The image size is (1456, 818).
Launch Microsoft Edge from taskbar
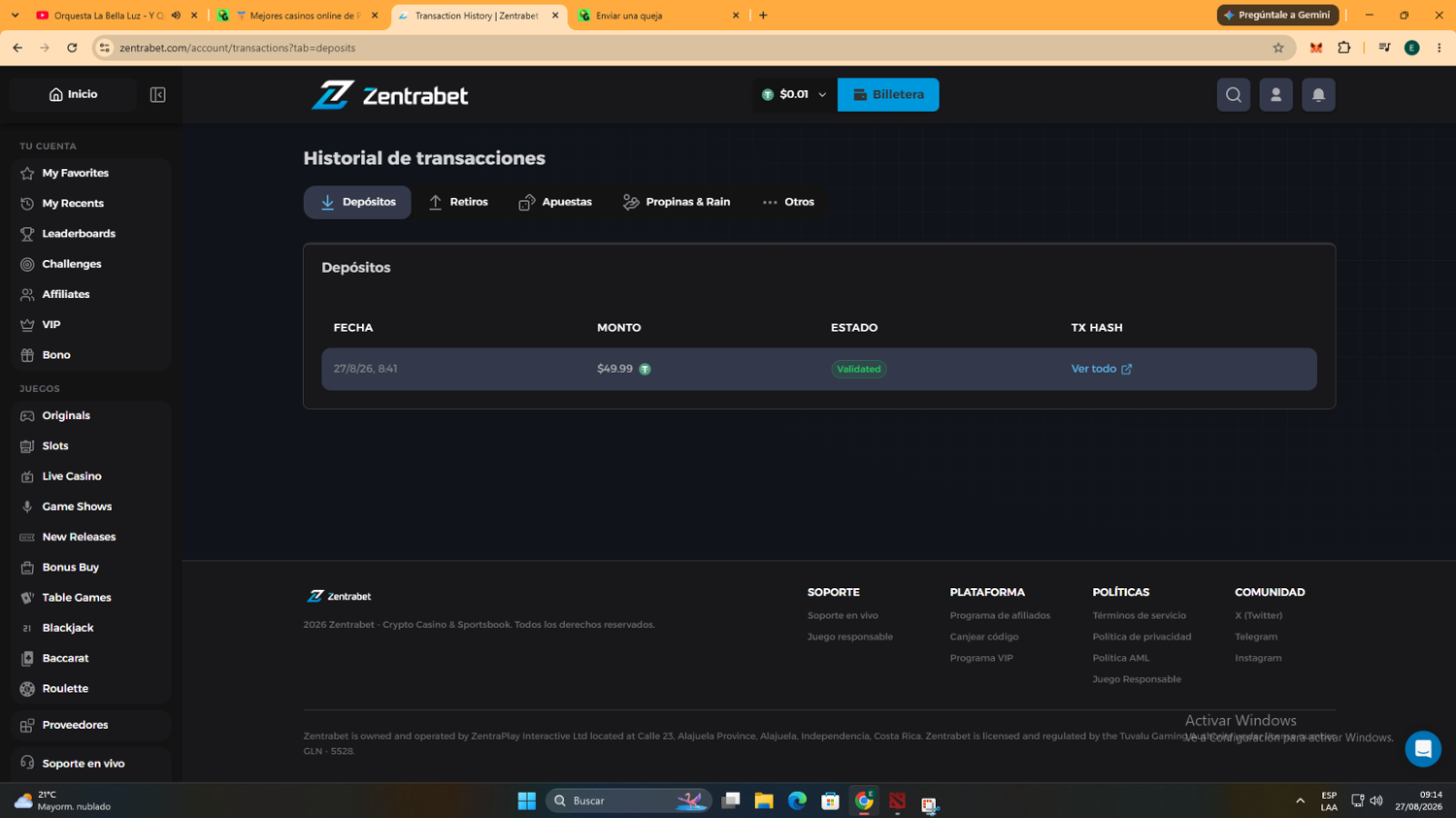[x=797, y=801]
